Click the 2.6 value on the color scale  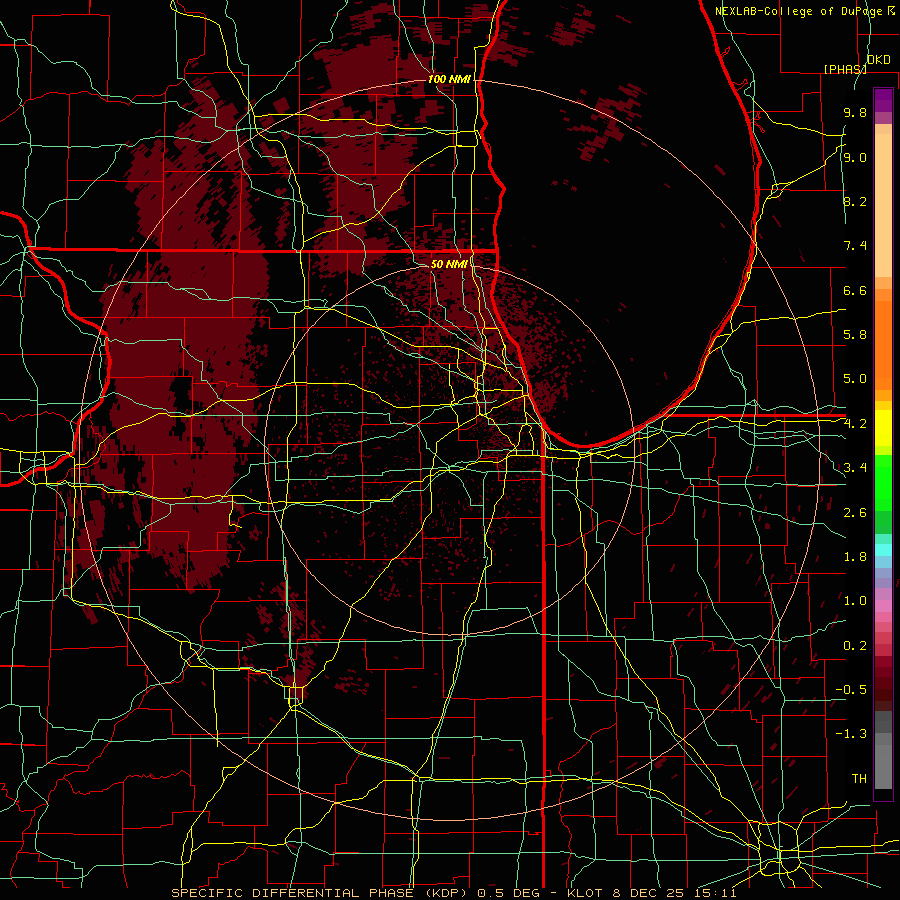[855, 513]
